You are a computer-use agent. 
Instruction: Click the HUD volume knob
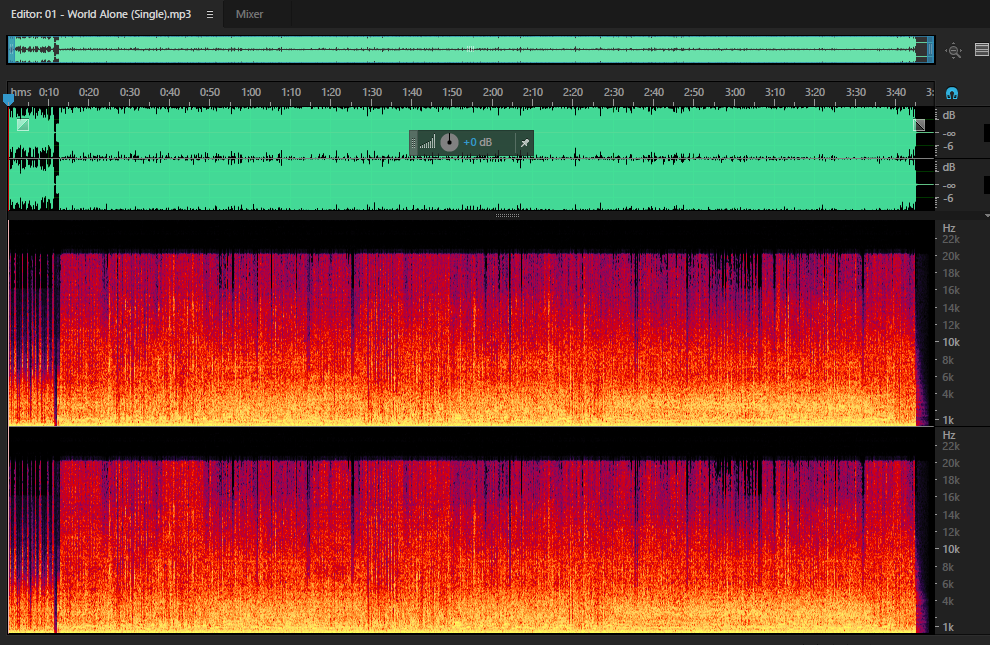[449, 142]
